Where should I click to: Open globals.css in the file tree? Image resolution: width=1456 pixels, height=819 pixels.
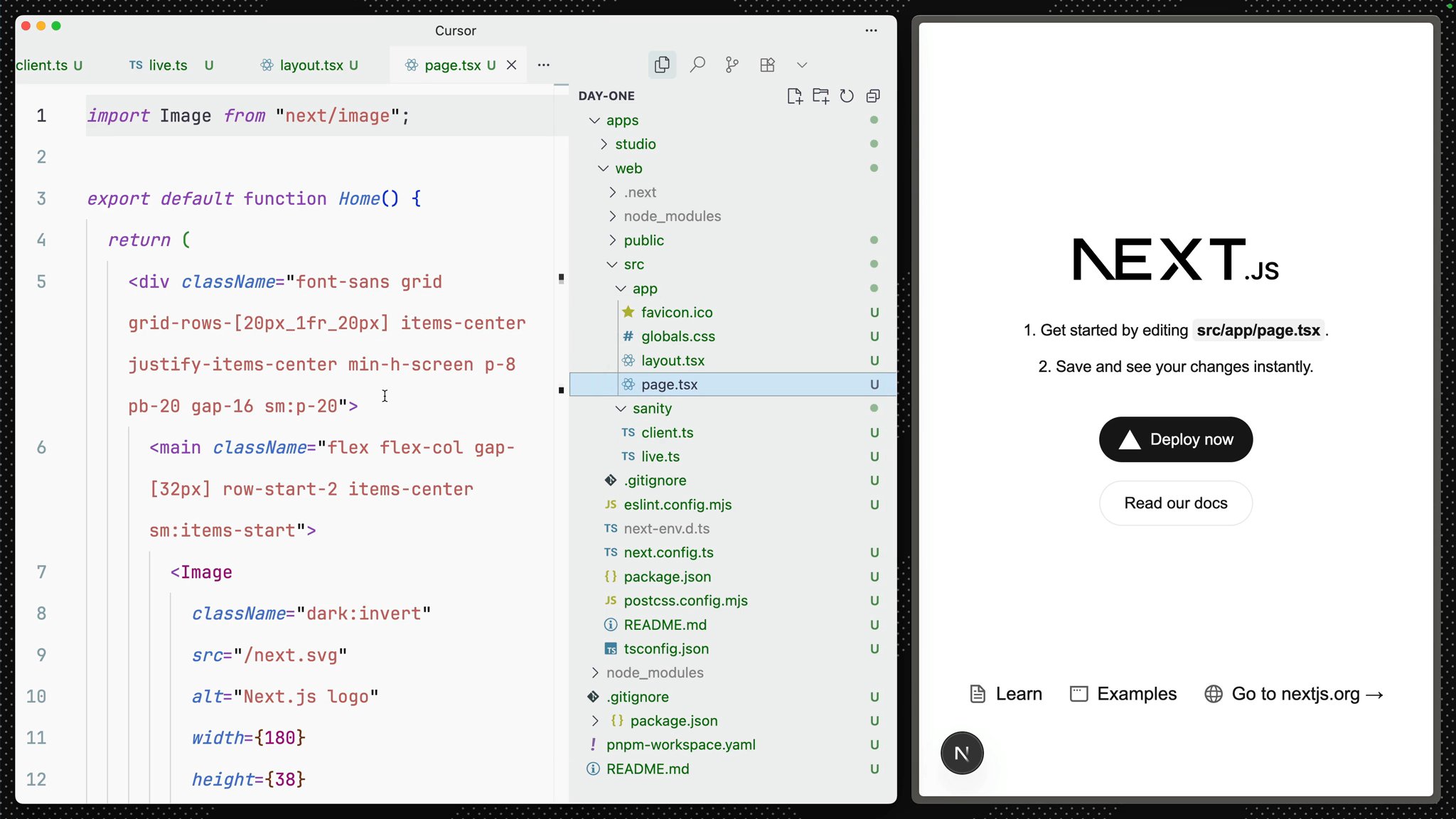click(733, 336)
